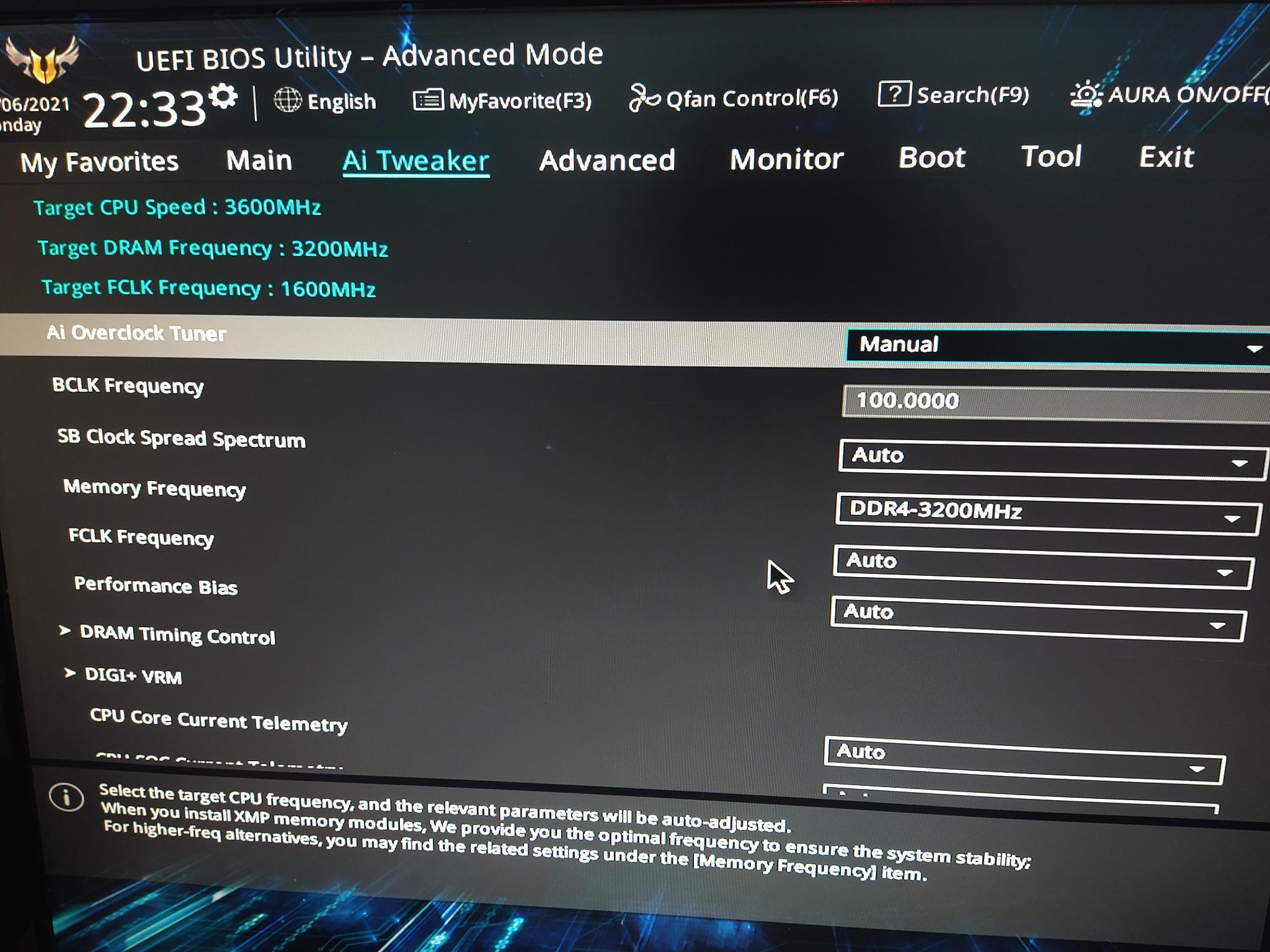Click Target CPU Speed : 3600MHz text
The height and width of the screenshot is (952, 1270).
pos(177,207)
